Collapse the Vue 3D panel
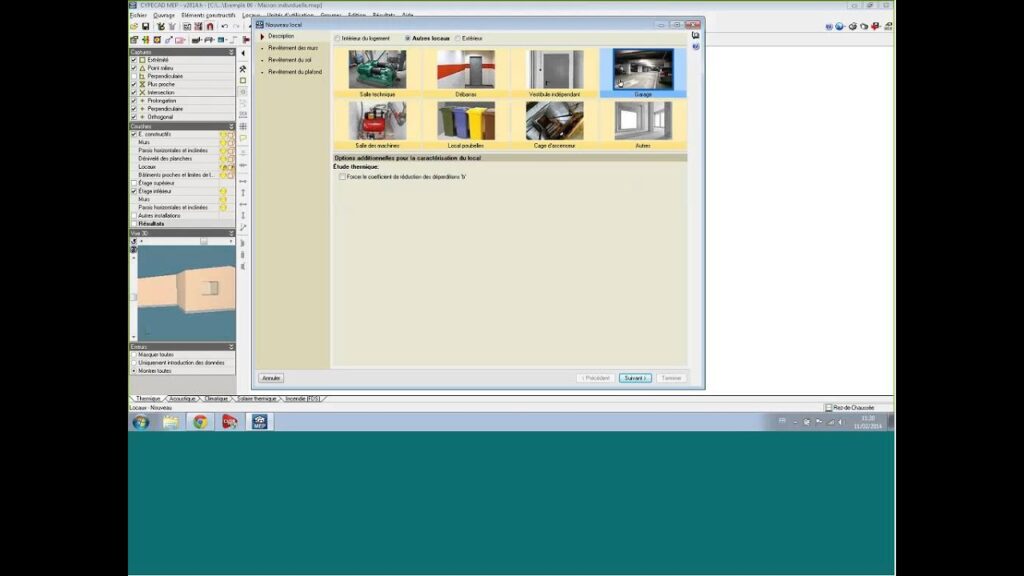 coord(231,232)
